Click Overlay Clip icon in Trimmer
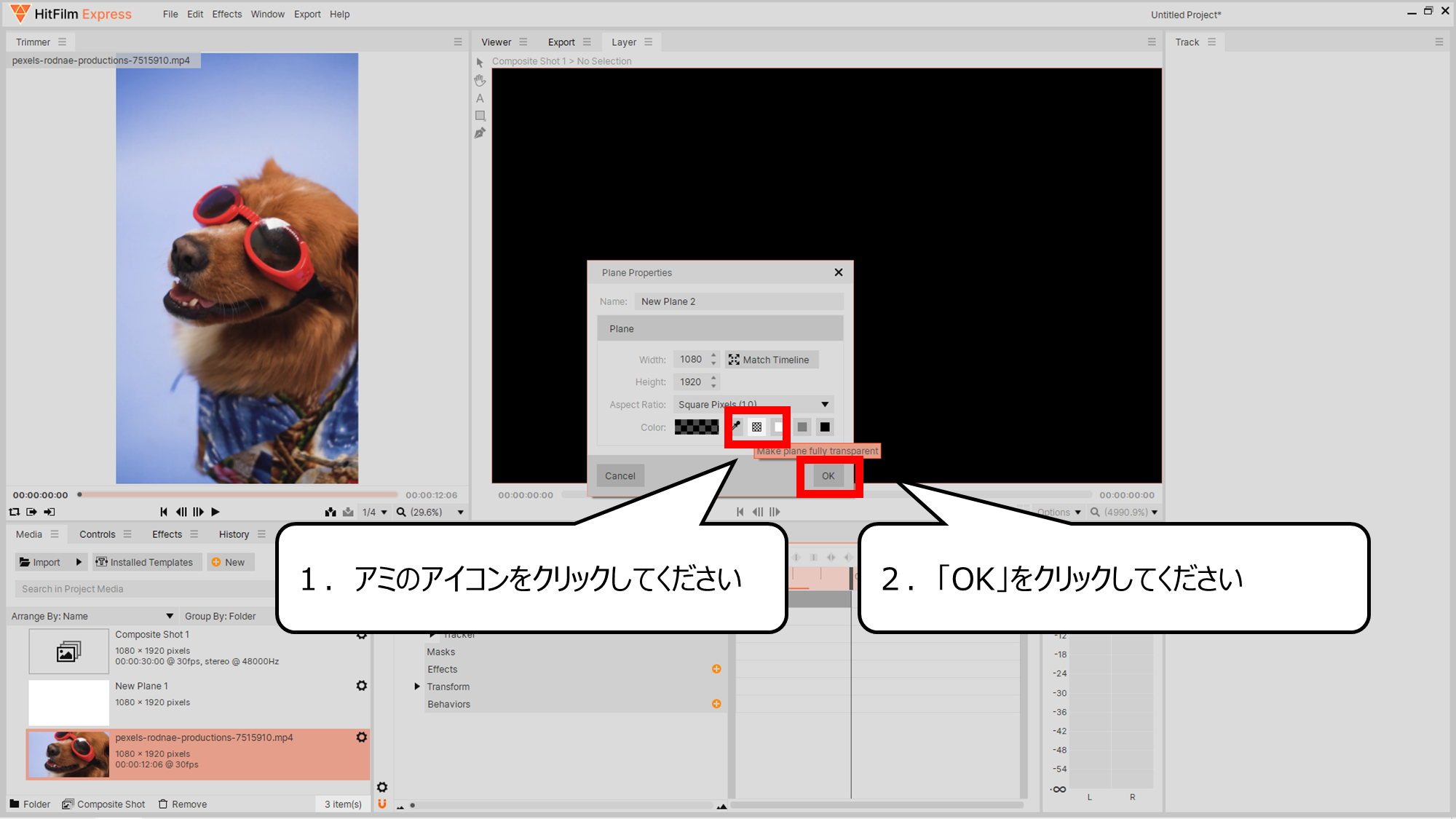Viewport: 1456px width, 819px height. point(348,512)
